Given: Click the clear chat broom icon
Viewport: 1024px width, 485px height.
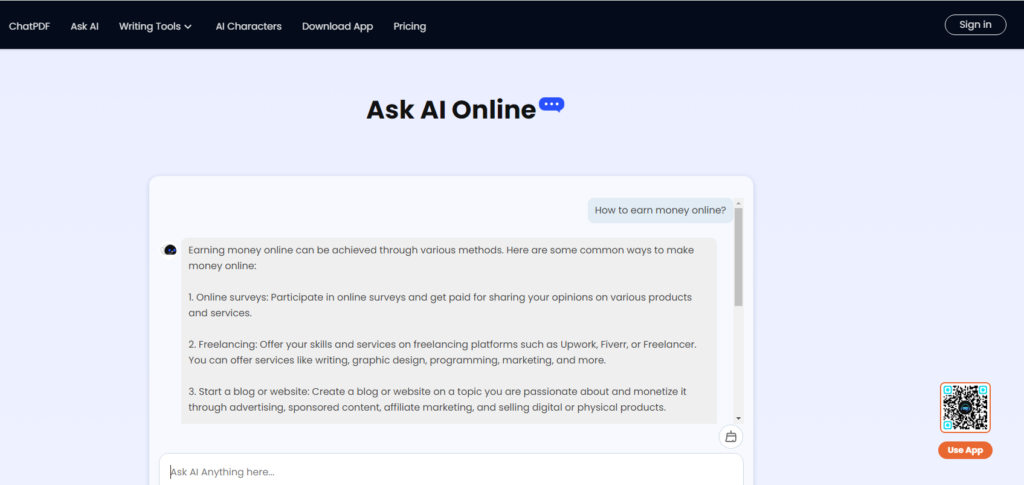Looking at the screenshot, I should point(731,437).
